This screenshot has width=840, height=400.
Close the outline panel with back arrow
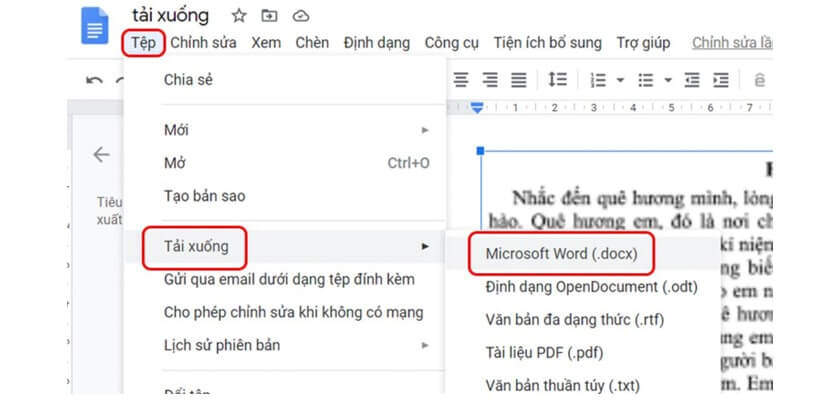tap(101, 154)
